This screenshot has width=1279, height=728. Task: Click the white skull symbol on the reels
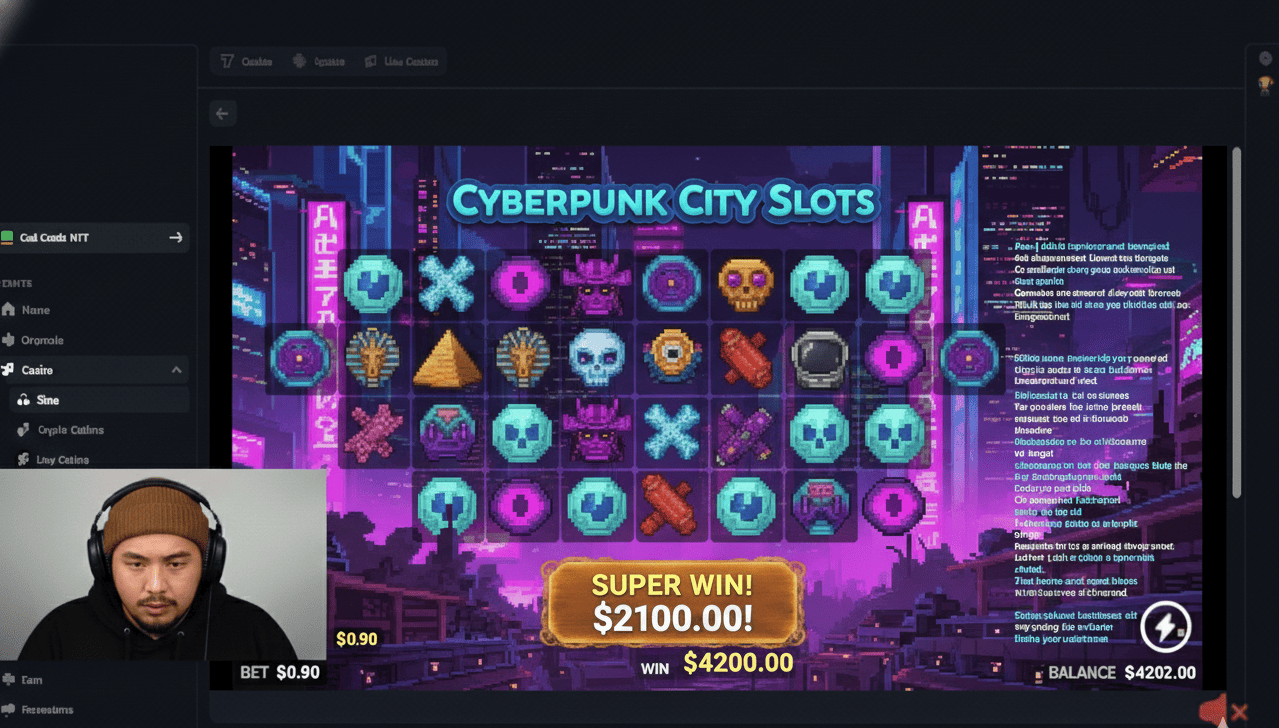tap(596, 358)
